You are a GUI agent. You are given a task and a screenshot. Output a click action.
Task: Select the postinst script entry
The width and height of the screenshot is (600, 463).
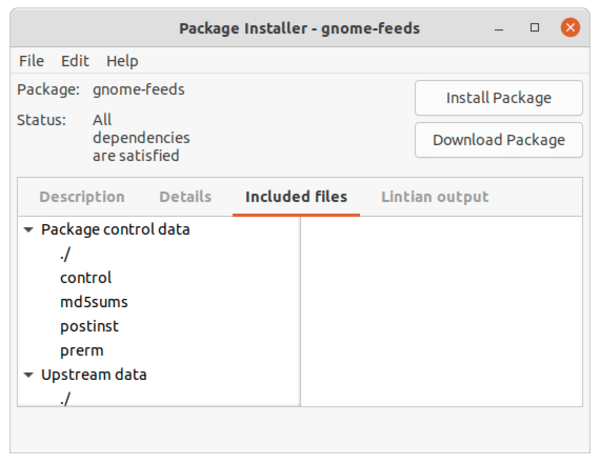click(x=90, y=326)
